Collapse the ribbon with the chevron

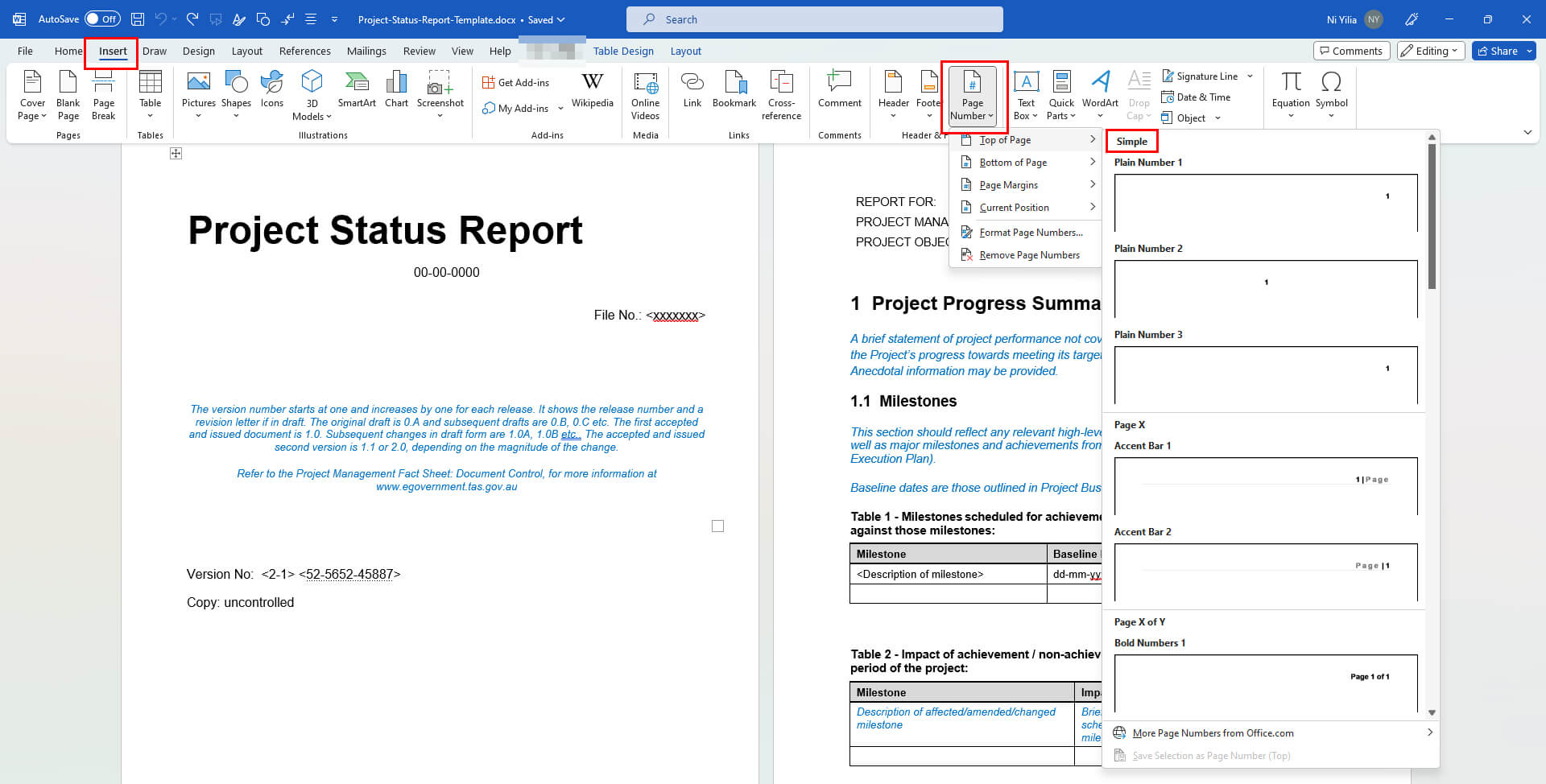(1527, 132)
